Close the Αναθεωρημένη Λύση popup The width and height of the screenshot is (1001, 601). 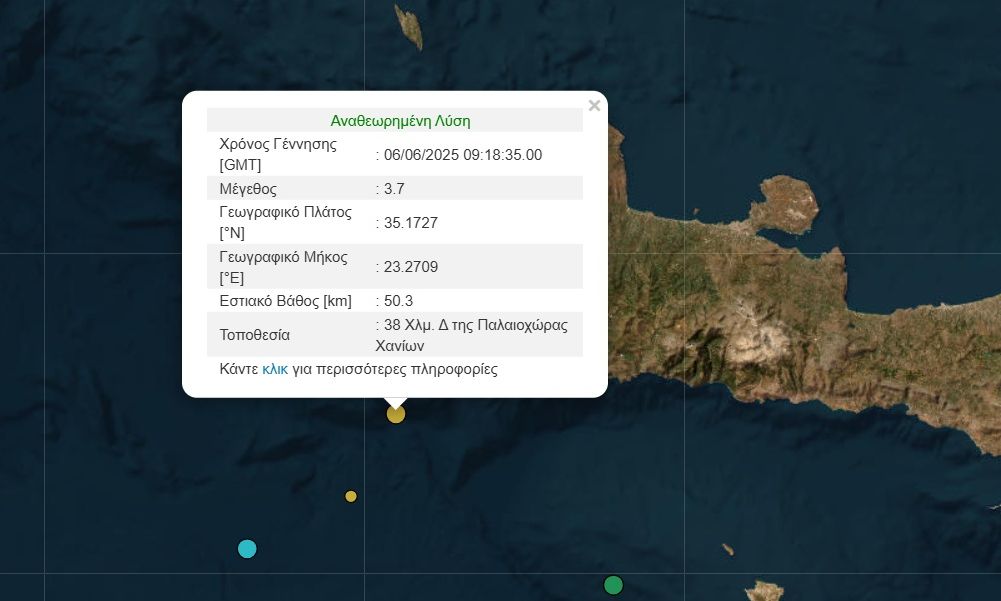tap(594, 105)
